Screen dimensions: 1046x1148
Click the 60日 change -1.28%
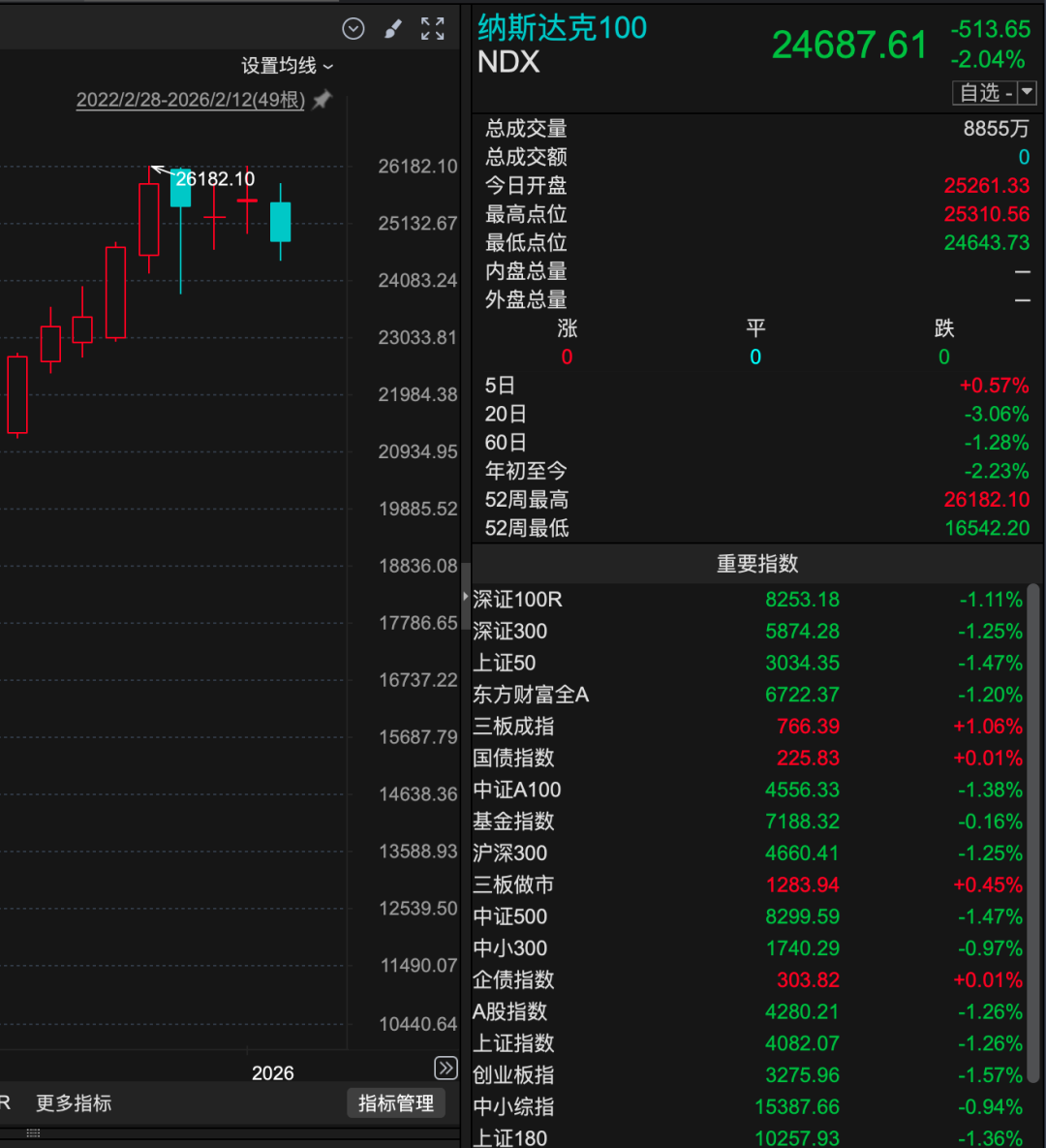pos(997,443)
